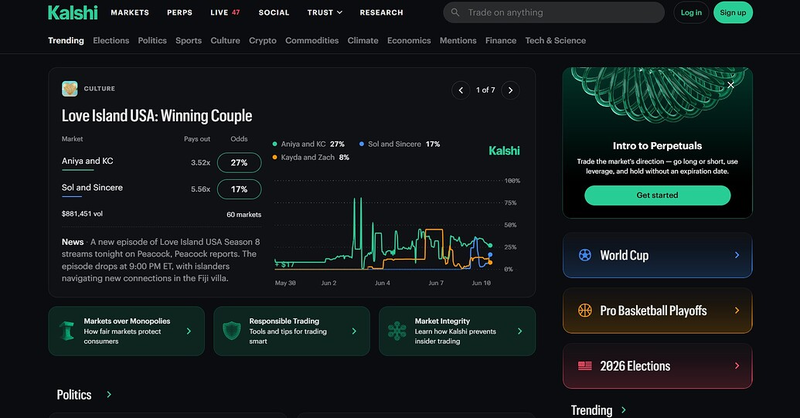The image size is (800, 418).
Task: Click the Politics section heading
Action: pos(74,395)
